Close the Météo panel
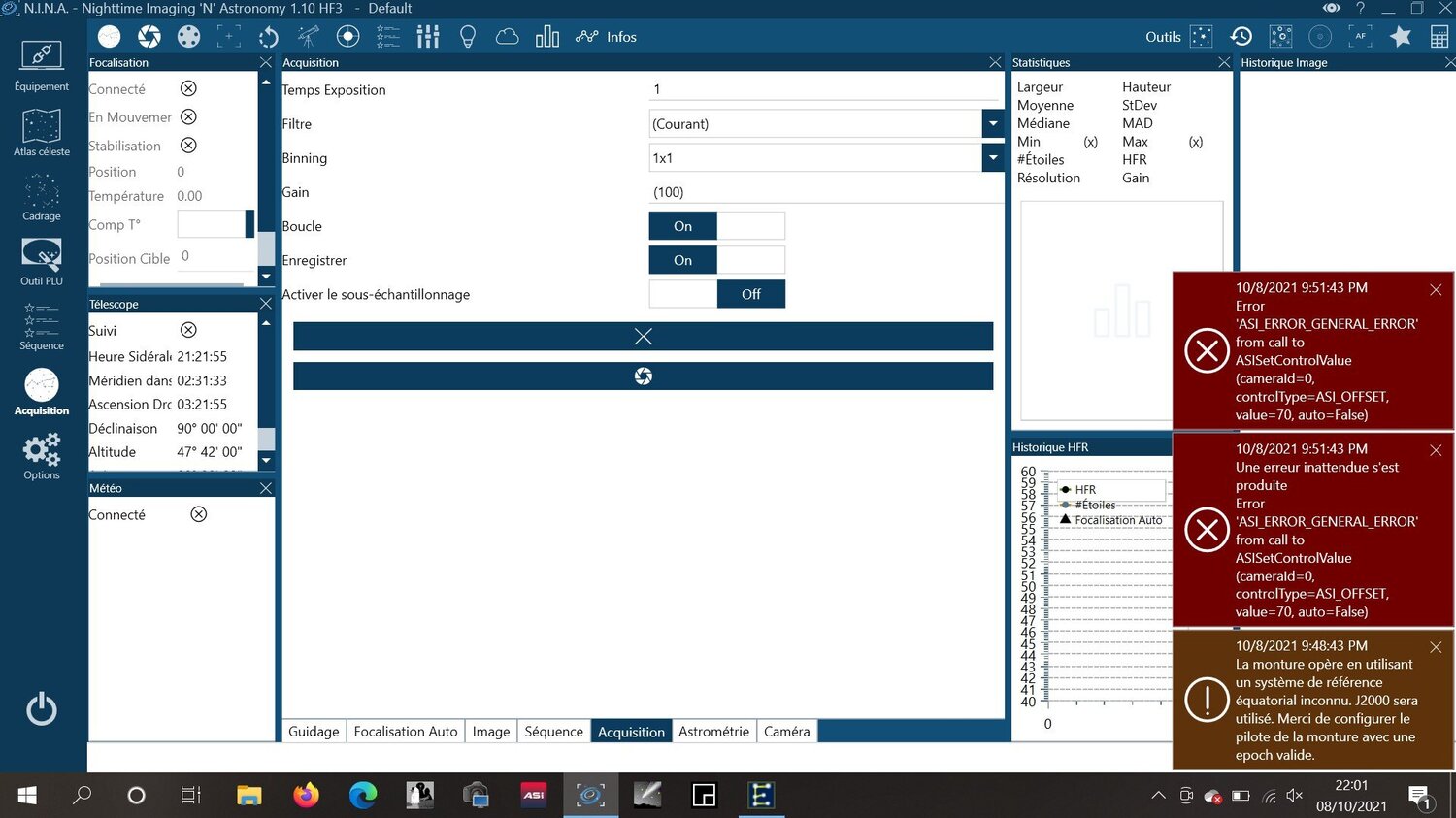1456x818 pixels. 266,488
